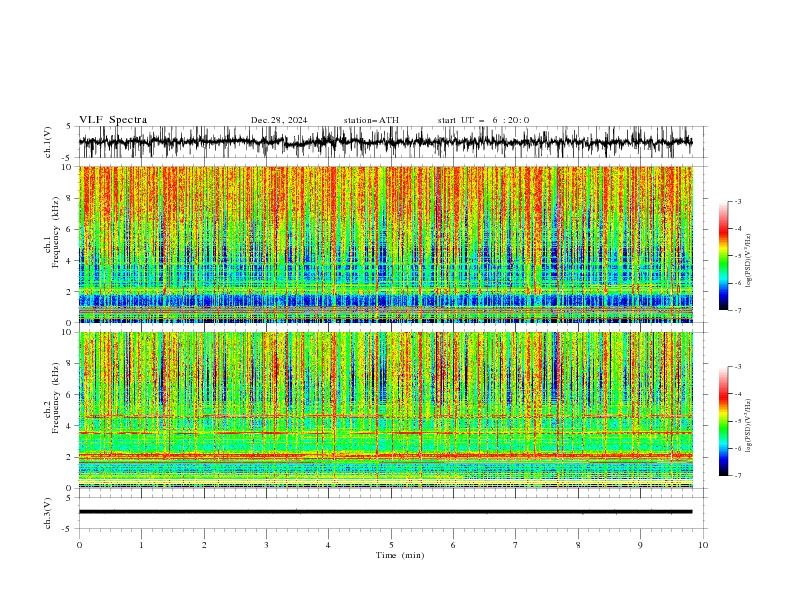792x612 pixels.
Task: Select the "Time (min)" axis title
Action: (400, 555)
